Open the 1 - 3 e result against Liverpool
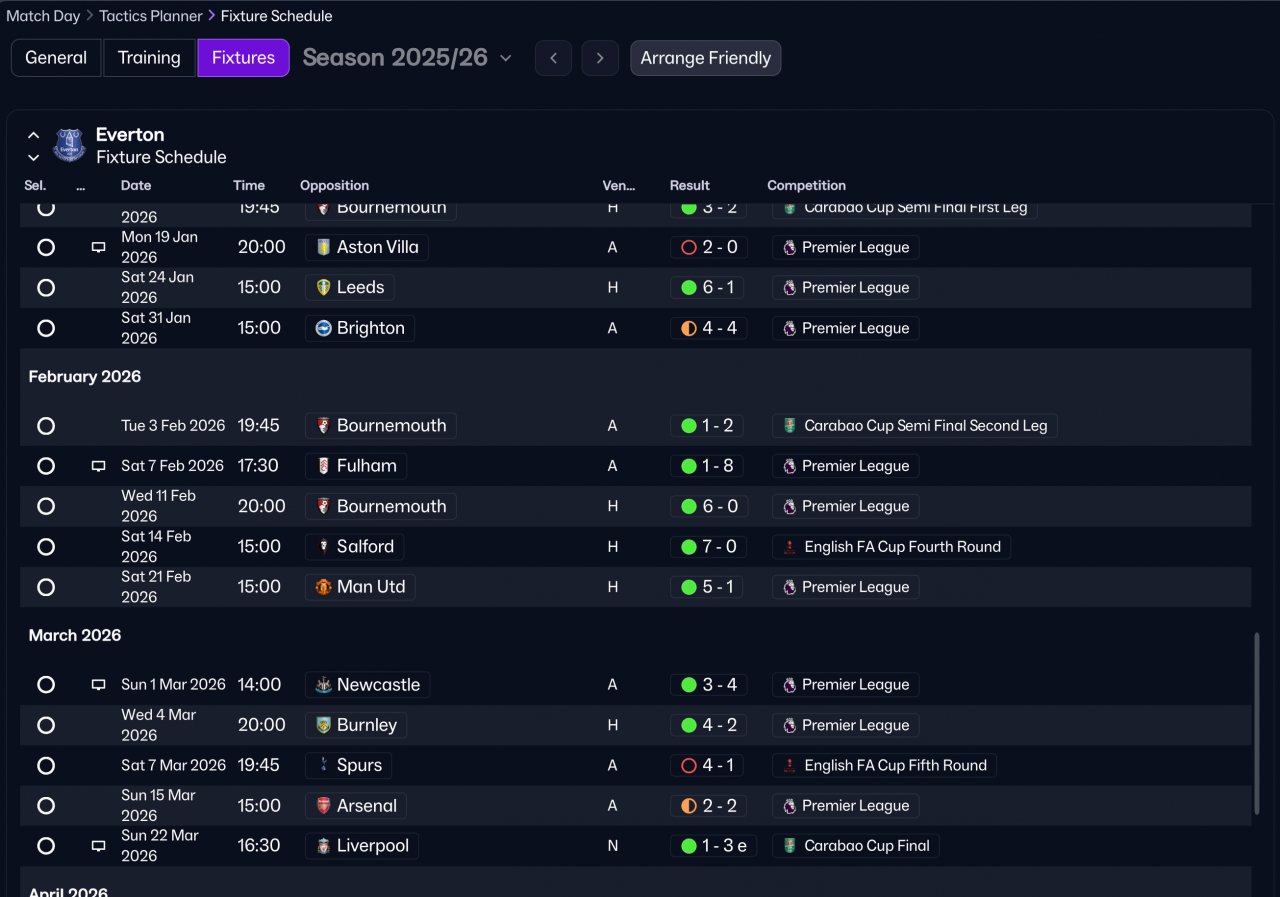The image size is (1280, 897). coord(713,846)
